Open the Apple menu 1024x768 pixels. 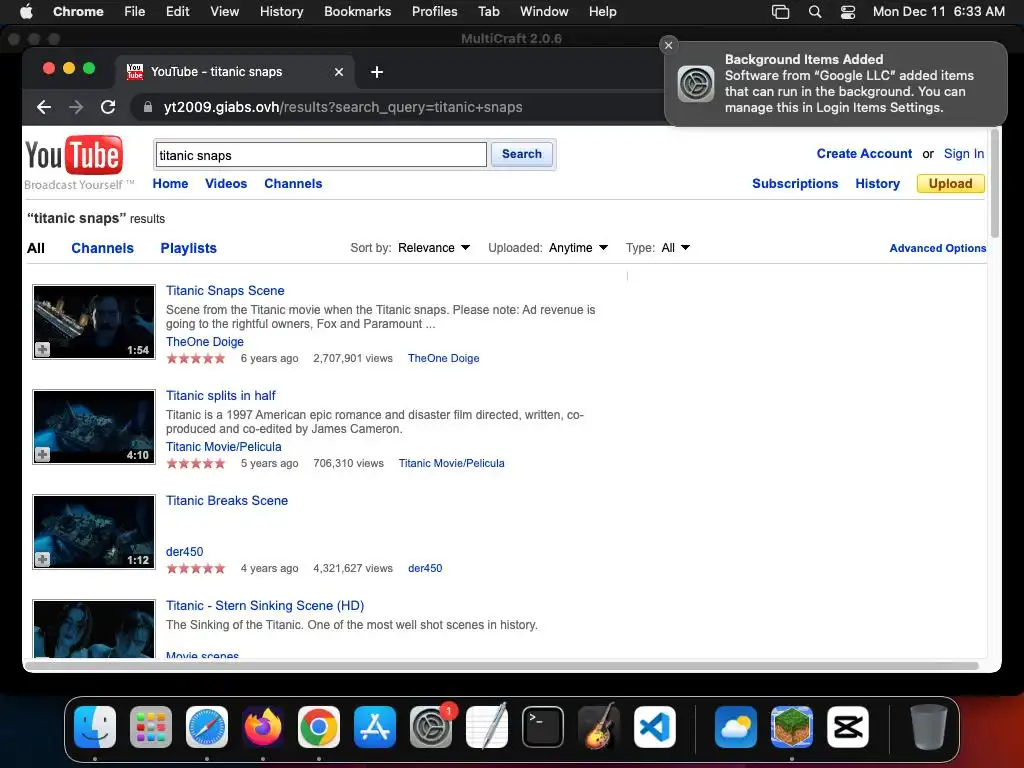pos(26,11)
